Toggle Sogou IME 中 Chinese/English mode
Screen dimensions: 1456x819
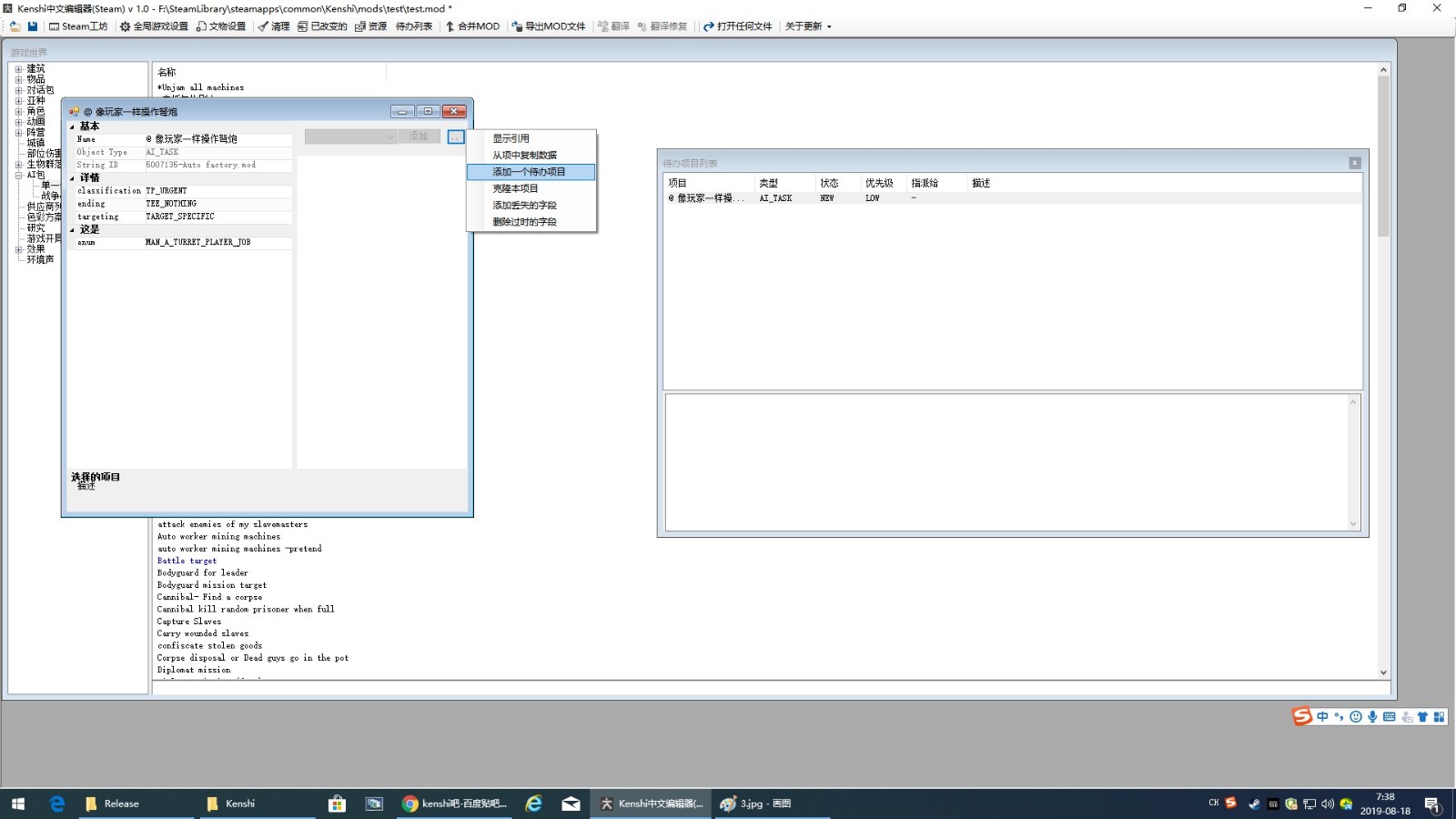coord(1322,717)
